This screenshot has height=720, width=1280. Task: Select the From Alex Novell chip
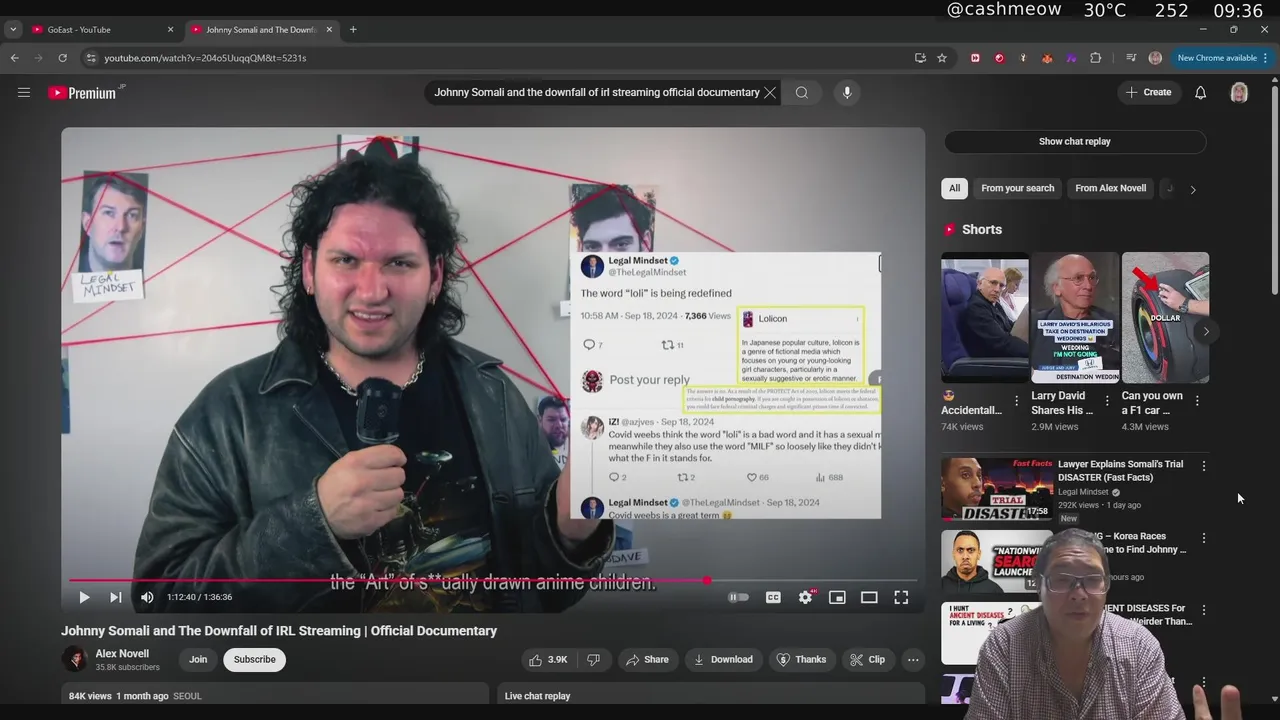click(x=1111, y=188)
